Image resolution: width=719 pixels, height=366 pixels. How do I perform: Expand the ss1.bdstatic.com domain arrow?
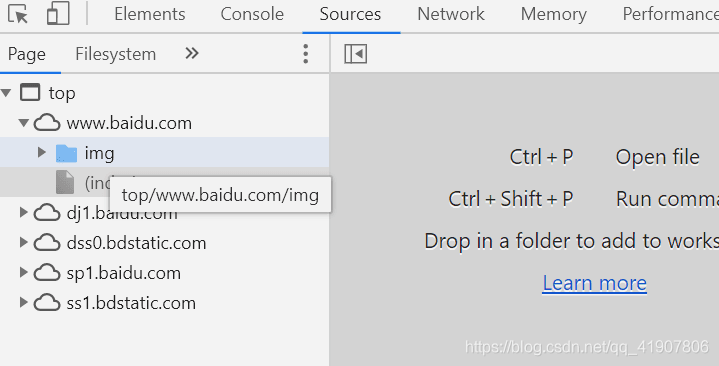click(x=23, y=302)
